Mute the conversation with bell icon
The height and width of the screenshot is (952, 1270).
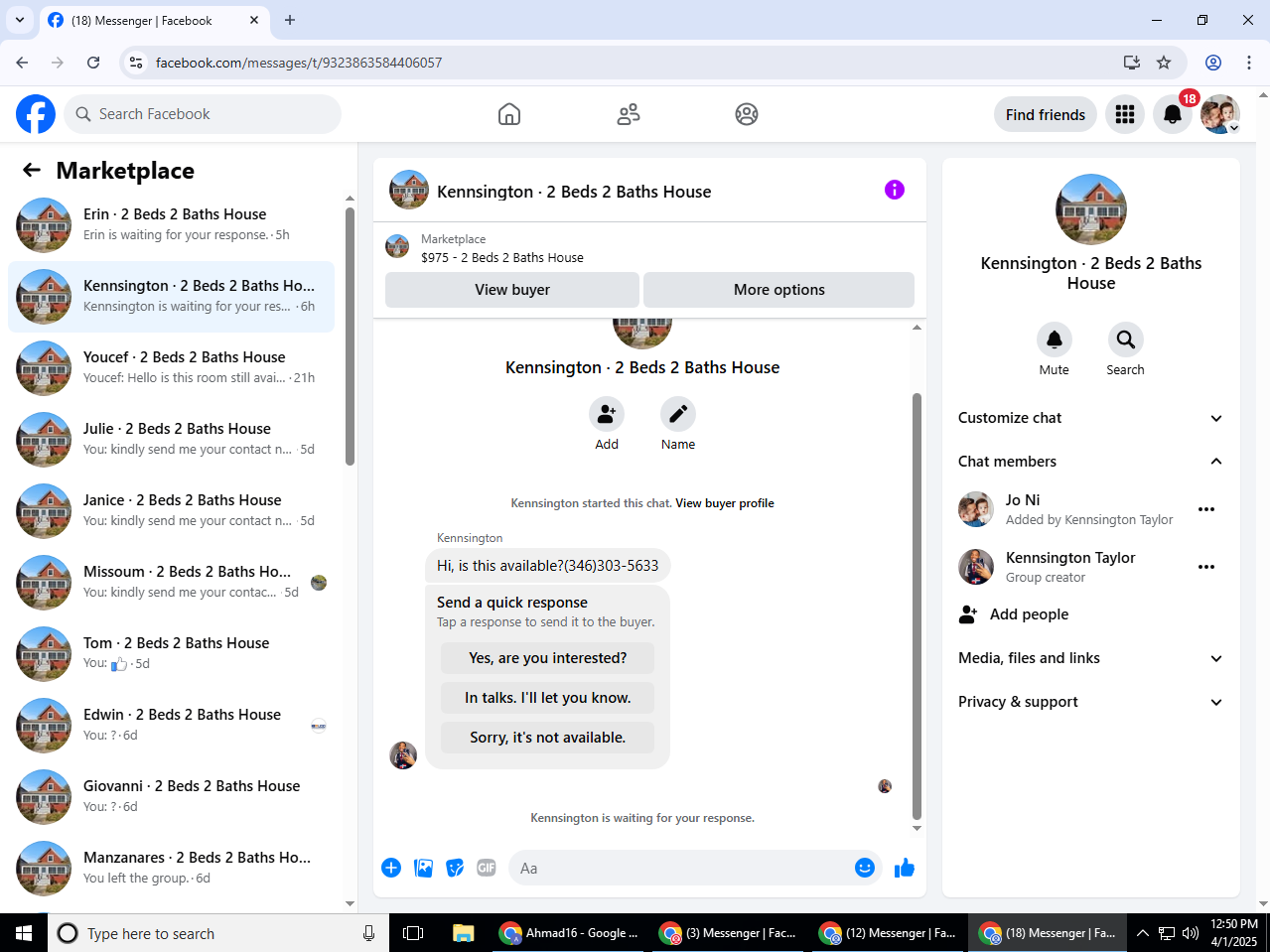(x=1055, y=340)
